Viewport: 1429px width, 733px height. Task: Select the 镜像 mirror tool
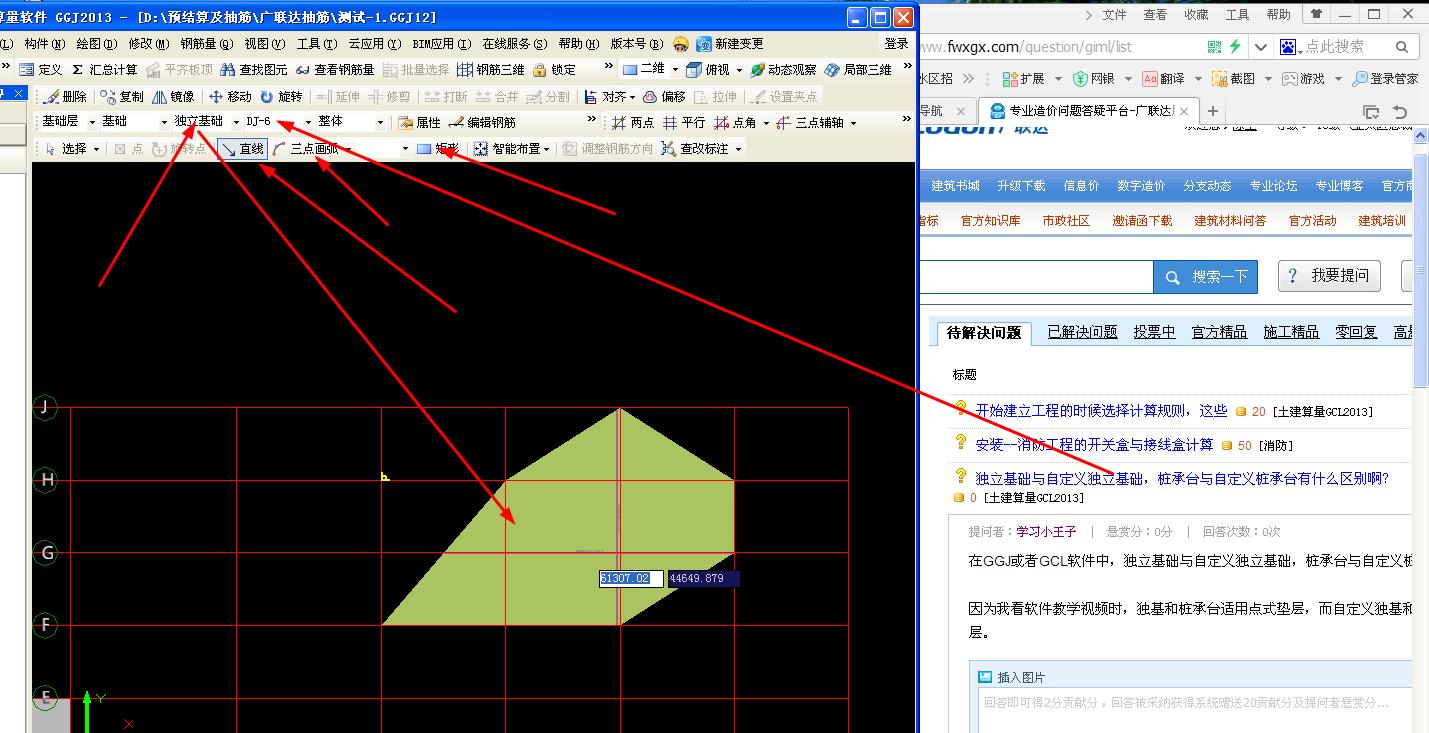pos(174,97)
